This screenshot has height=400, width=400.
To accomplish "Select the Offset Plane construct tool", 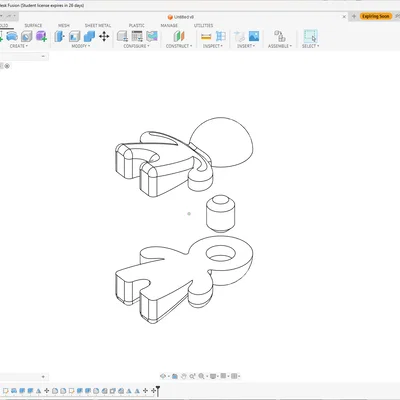I will point(179,36).
